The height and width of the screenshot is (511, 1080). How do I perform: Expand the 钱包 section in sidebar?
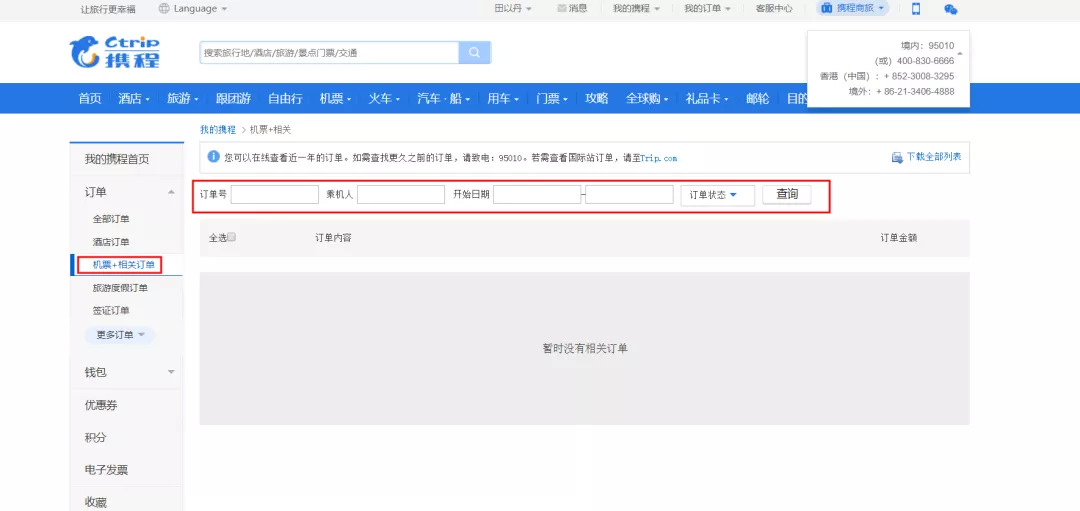[171, 372]
